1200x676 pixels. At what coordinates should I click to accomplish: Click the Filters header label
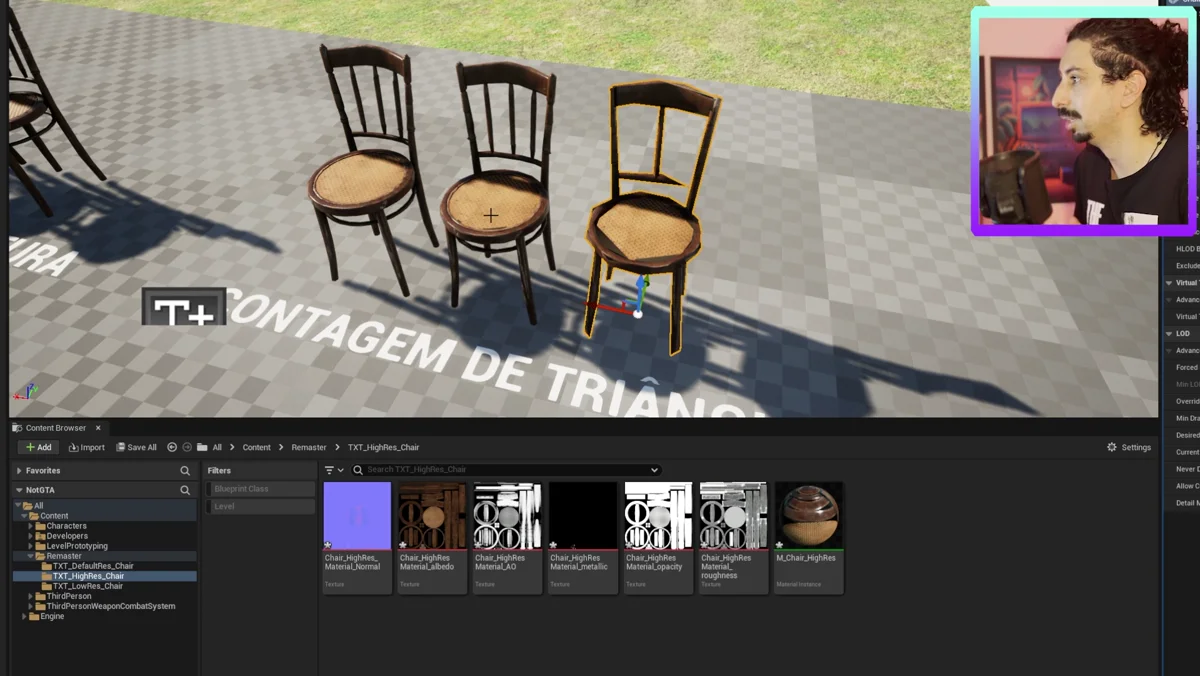tap(219, 470)
